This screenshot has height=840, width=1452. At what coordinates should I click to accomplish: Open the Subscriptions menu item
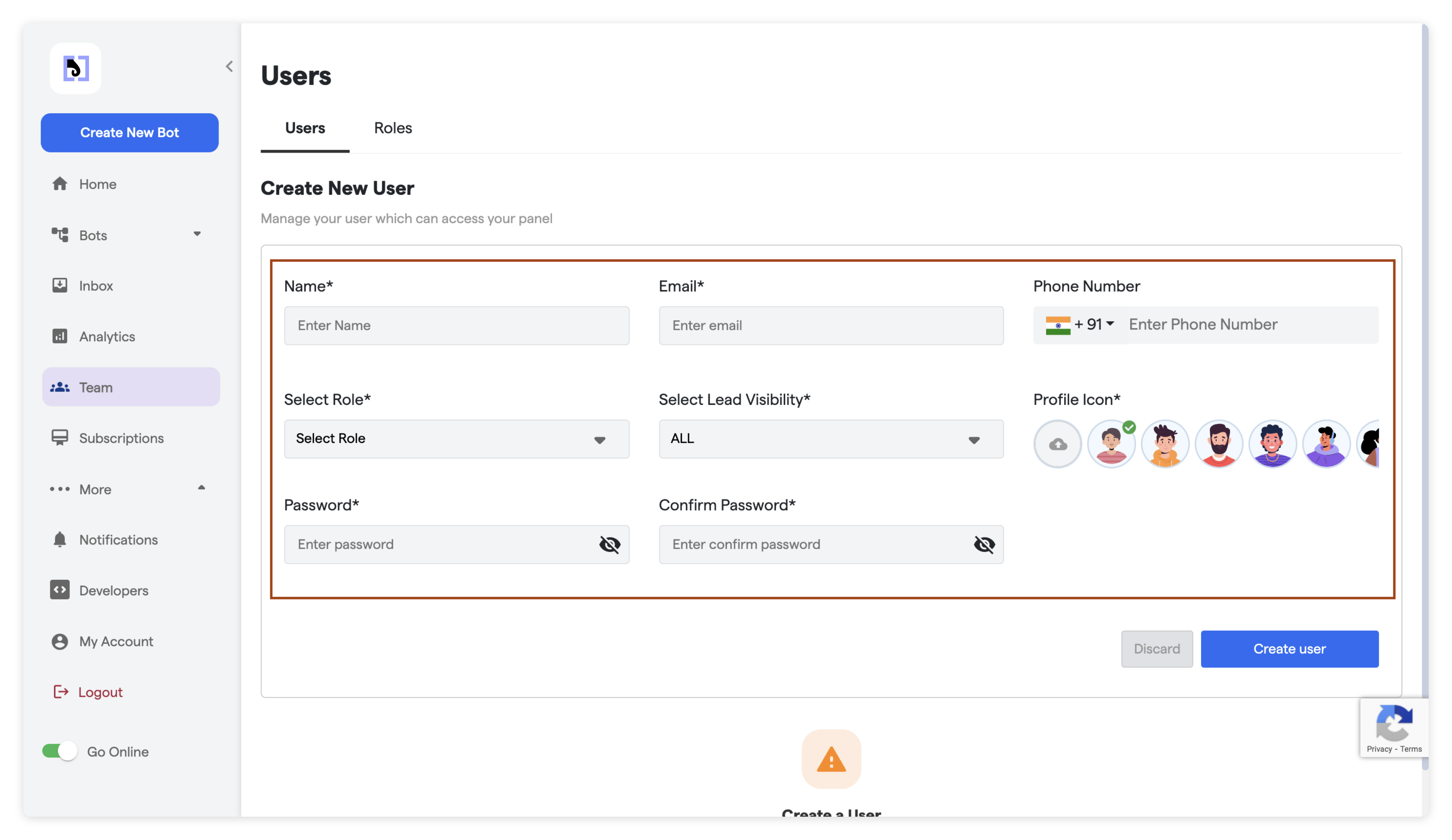pos(121,438)
